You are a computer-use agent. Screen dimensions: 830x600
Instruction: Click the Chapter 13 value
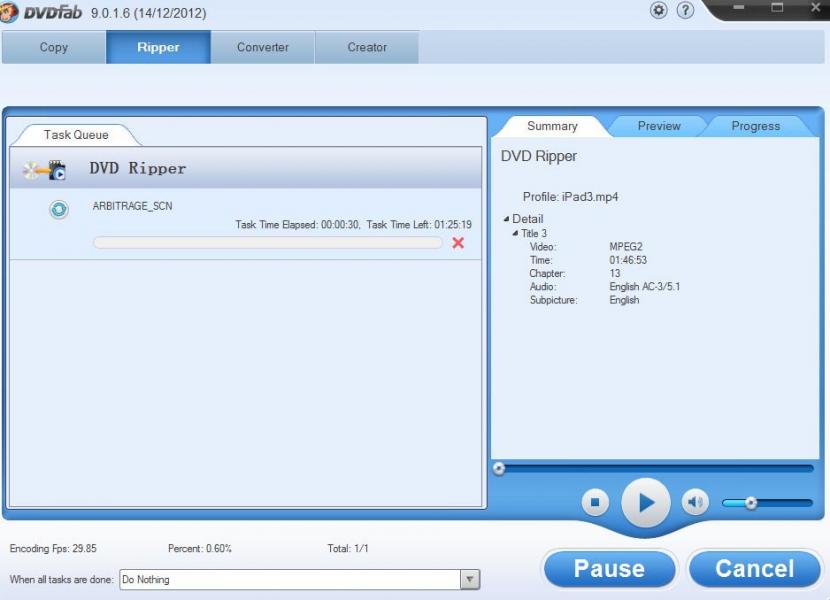click(615, 273)
